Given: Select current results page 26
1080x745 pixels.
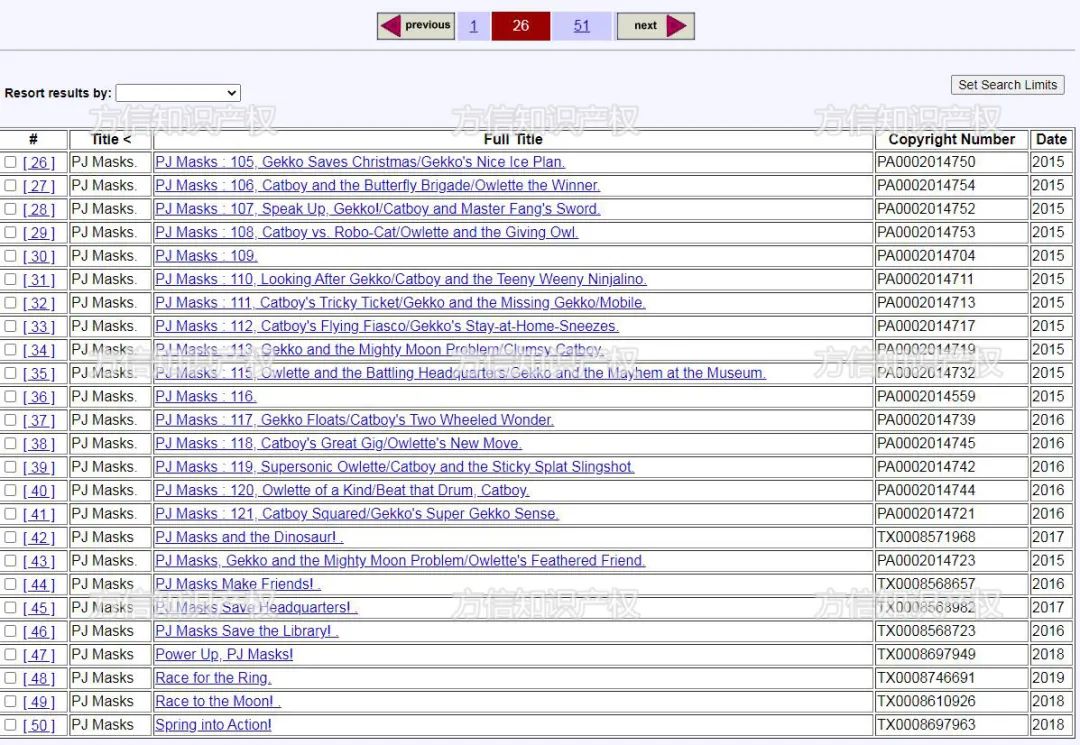Looking at the screenshot, I should coord(521,26).
